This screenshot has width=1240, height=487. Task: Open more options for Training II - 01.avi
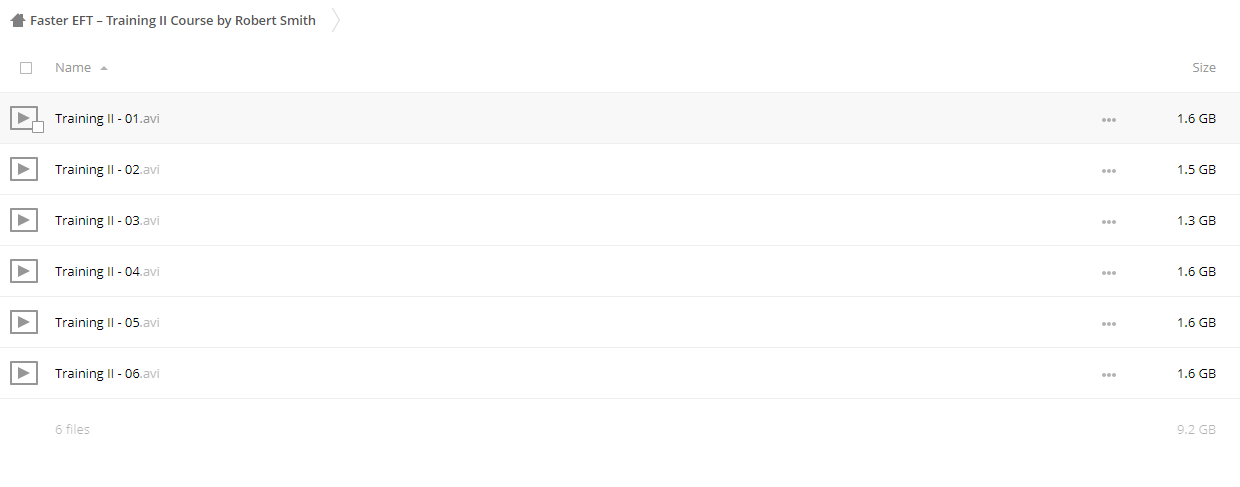point(1108,119)
